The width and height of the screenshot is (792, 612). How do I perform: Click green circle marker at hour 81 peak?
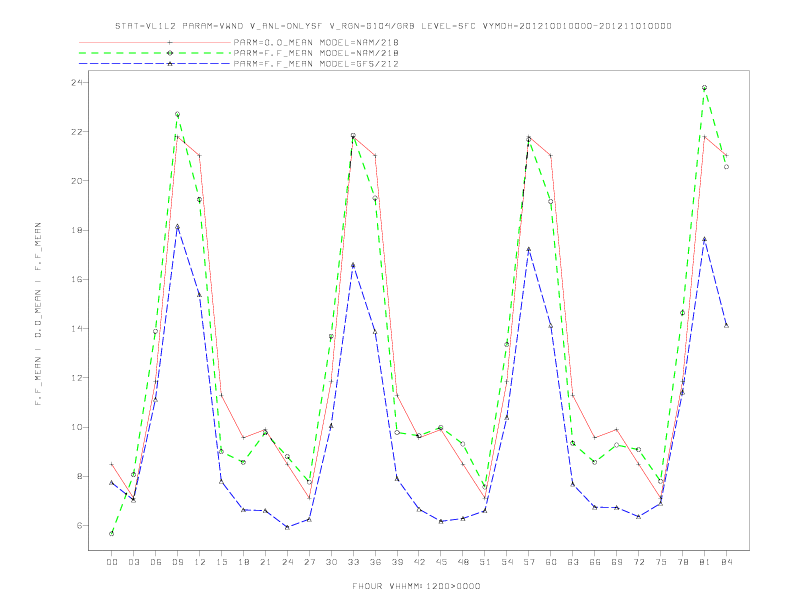pyautogui.click(x=705, y=88)
